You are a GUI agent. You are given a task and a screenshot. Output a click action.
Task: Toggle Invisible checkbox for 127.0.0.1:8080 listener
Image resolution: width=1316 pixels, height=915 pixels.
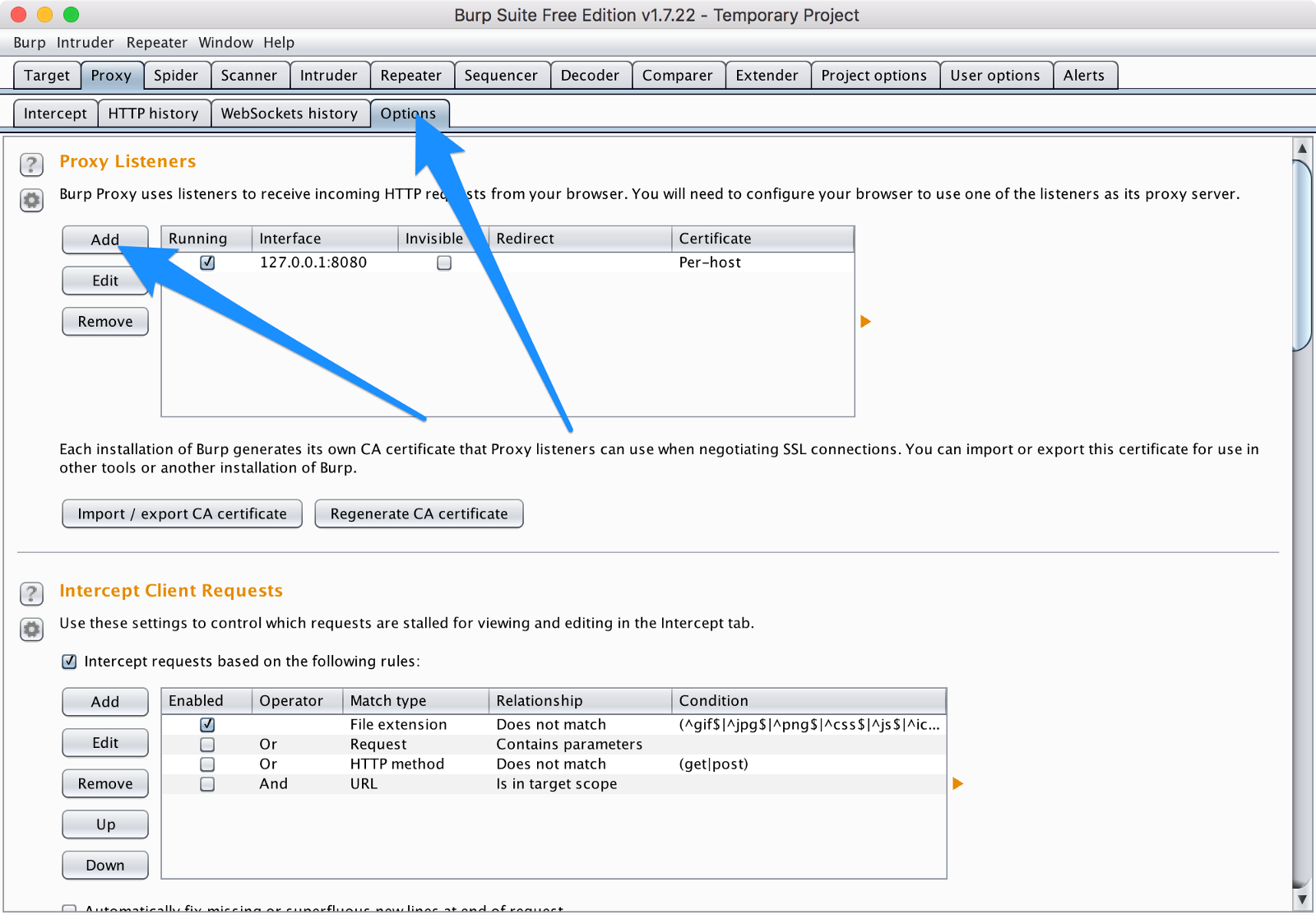click(x=444, y=262)
